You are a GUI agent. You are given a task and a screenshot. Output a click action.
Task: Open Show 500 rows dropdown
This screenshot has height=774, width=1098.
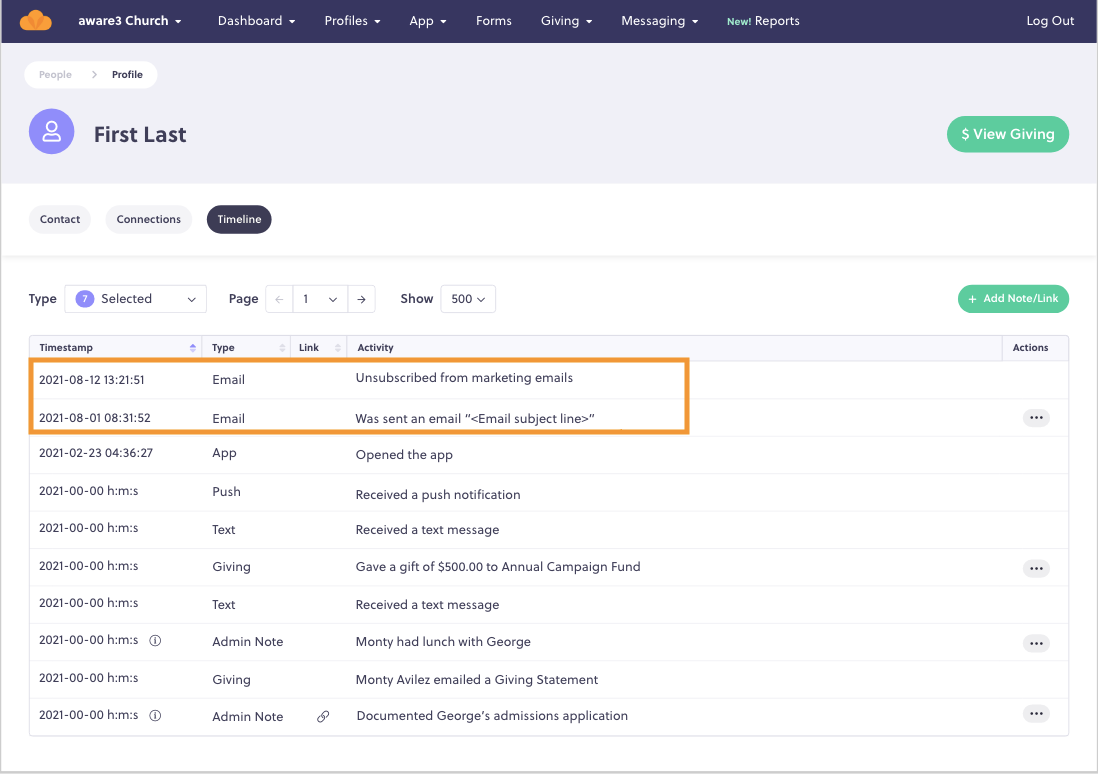[468, 299]
